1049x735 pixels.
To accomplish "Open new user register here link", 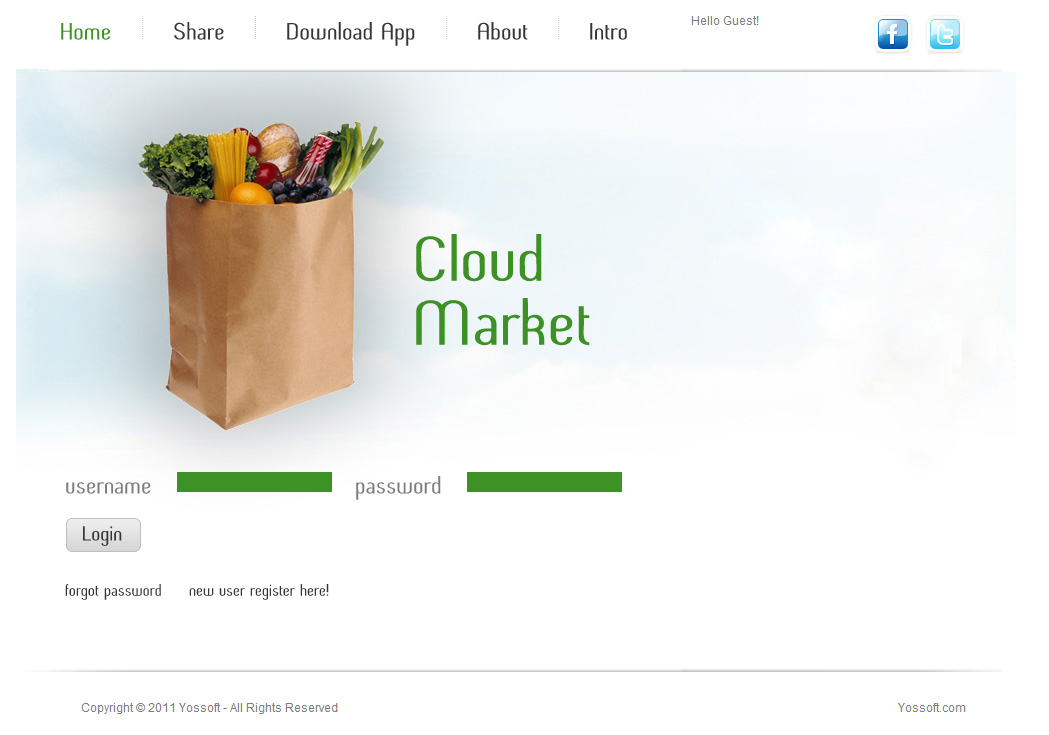I will pos(259,591).
